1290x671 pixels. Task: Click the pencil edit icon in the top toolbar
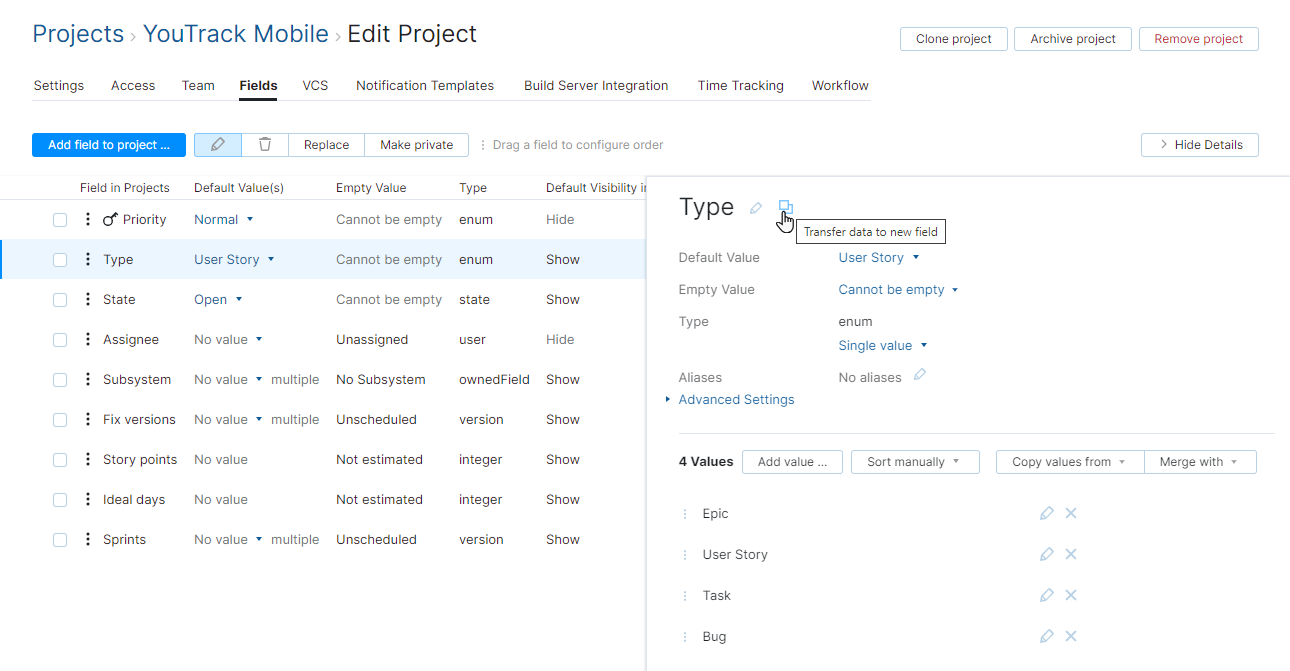pos(217,144)
